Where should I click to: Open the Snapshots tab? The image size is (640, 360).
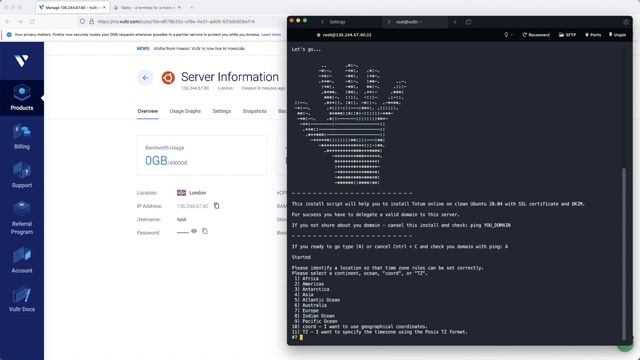coord(254,111)
